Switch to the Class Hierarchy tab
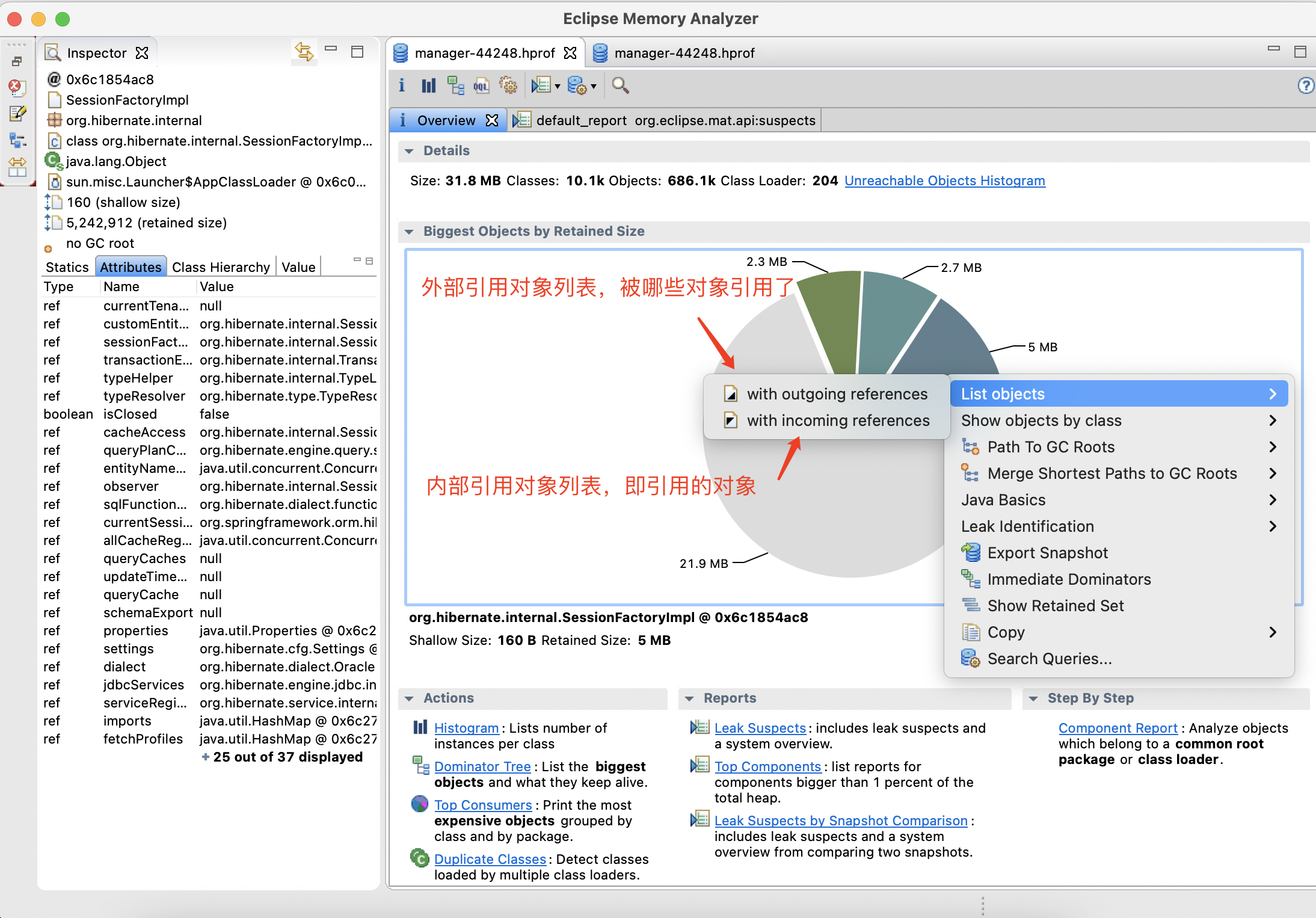1316x918 pixels. (222, 267)
